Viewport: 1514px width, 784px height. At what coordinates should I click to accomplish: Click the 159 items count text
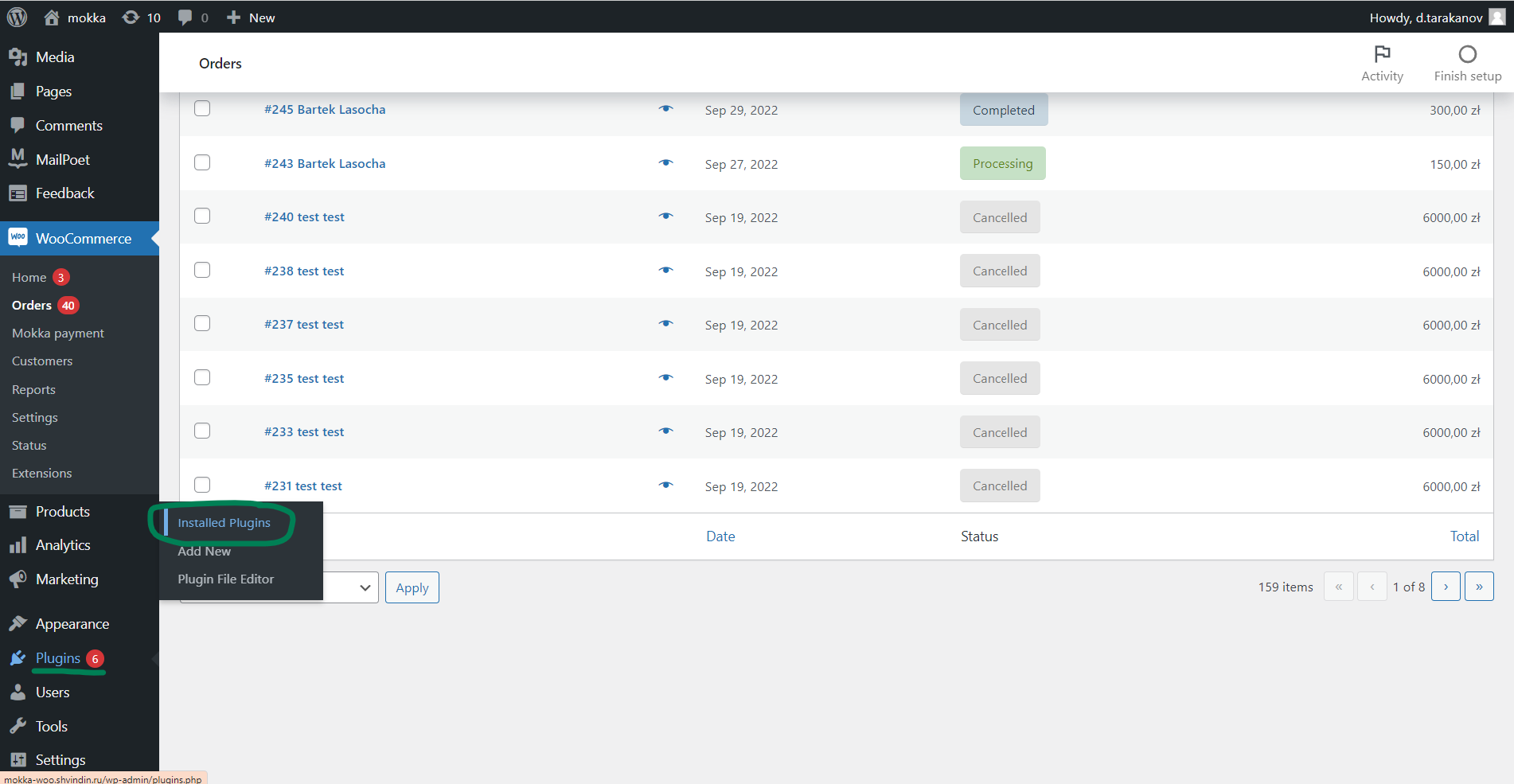(x=1286, y=587)
